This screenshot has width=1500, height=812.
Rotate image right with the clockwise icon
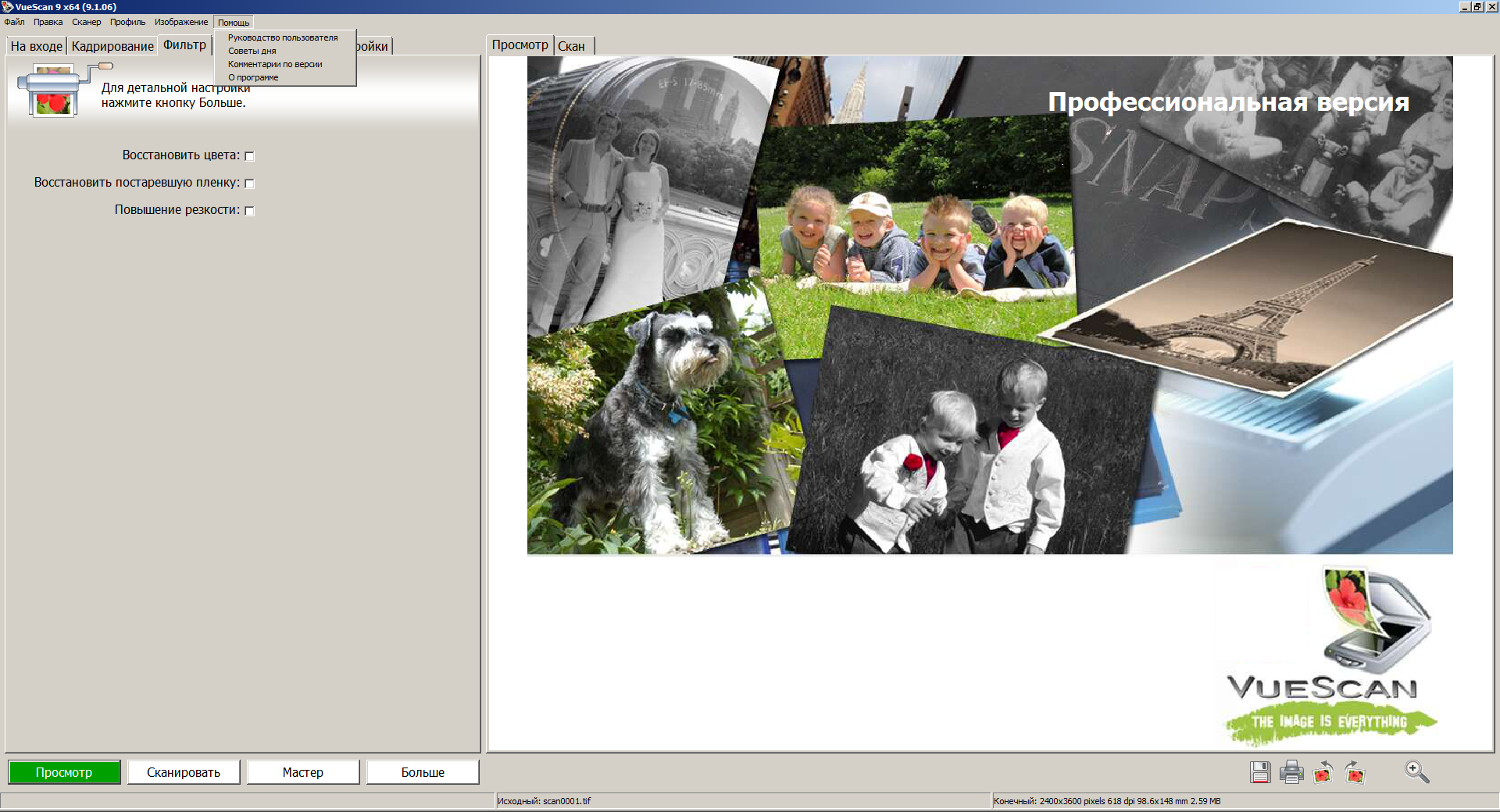(x=1355, y=772)
